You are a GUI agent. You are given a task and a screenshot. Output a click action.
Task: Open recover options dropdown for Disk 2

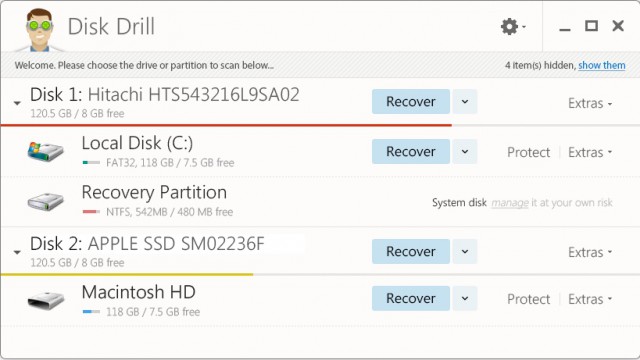(465, 251)
